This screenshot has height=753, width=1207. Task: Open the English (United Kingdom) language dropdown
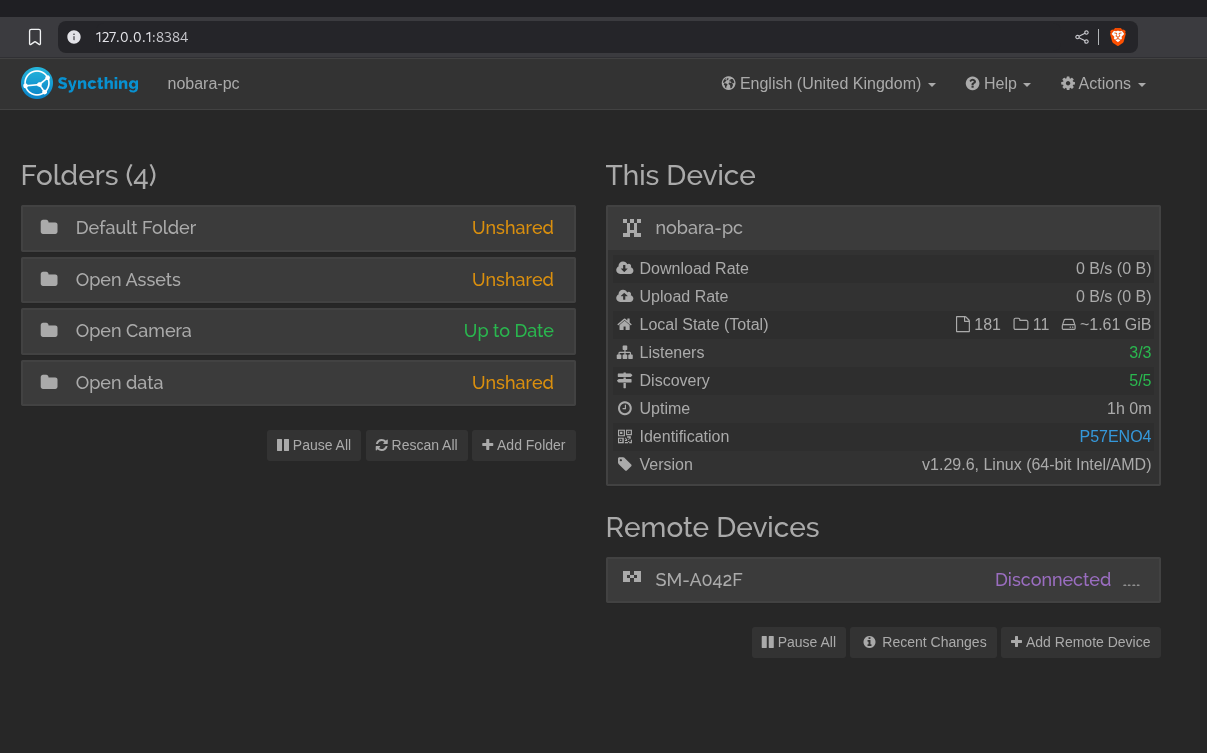[828, 84]
